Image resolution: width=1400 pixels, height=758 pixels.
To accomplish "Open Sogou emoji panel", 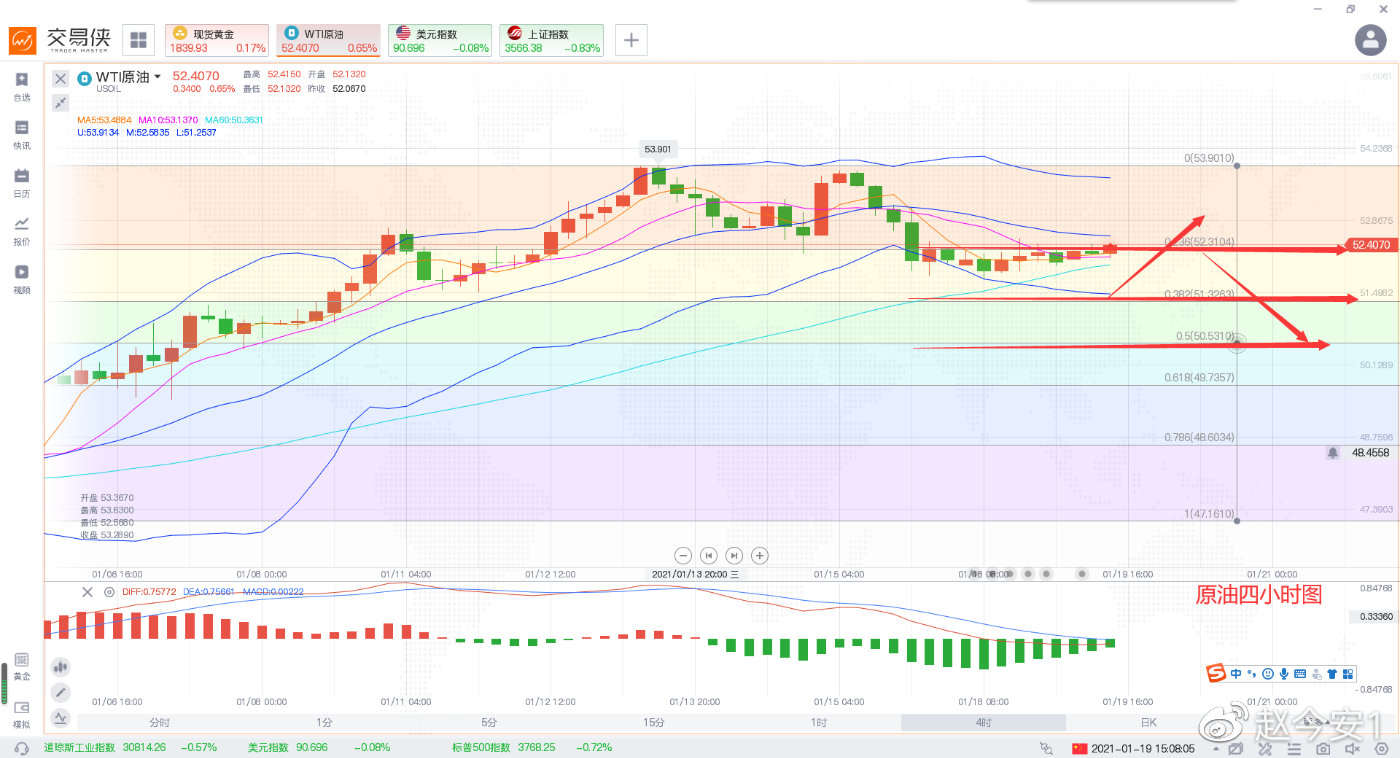I will (x=1268, y=674).
